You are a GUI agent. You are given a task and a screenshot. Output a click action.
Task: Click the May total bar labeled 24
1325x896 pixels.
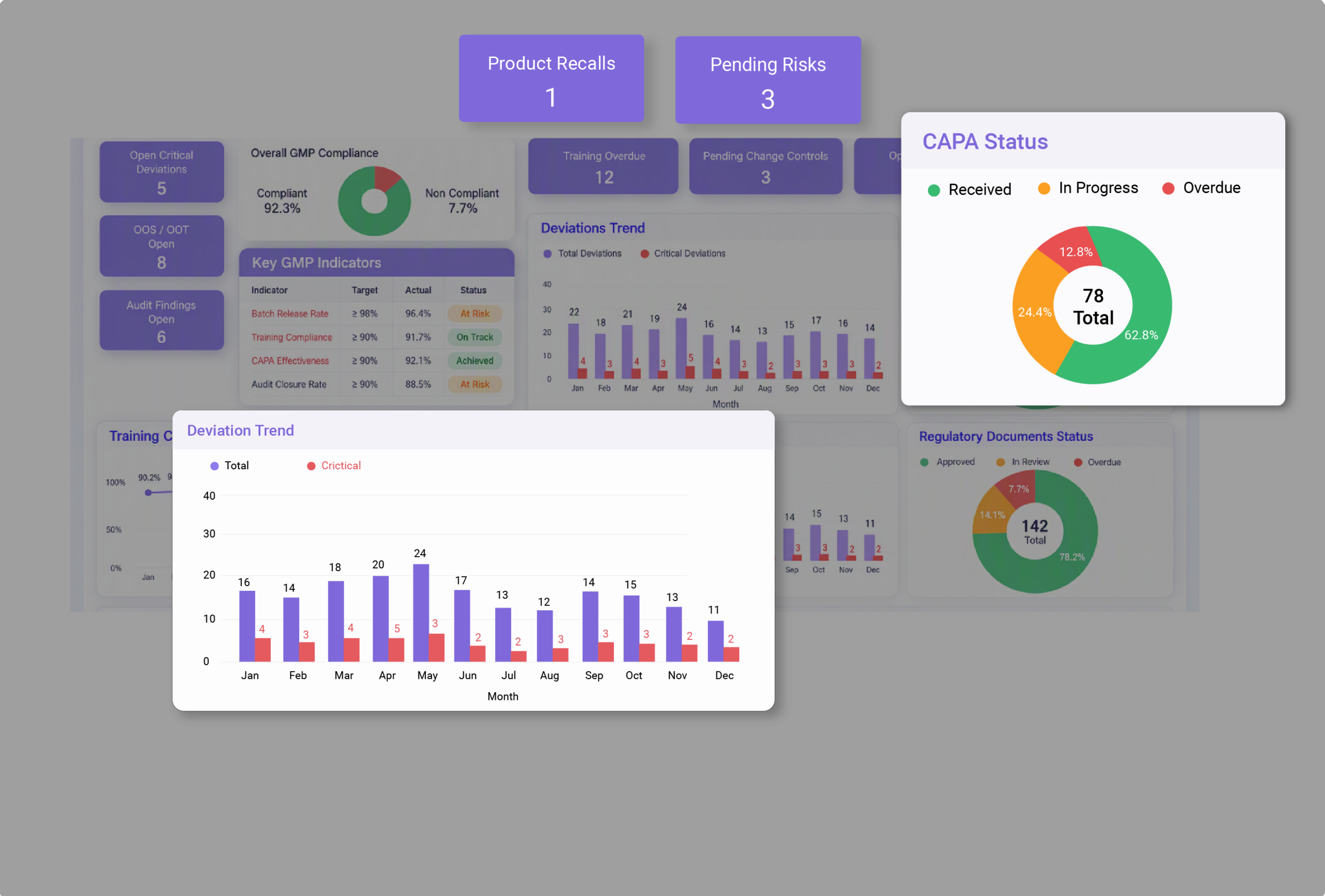click(x=421, y=613)
